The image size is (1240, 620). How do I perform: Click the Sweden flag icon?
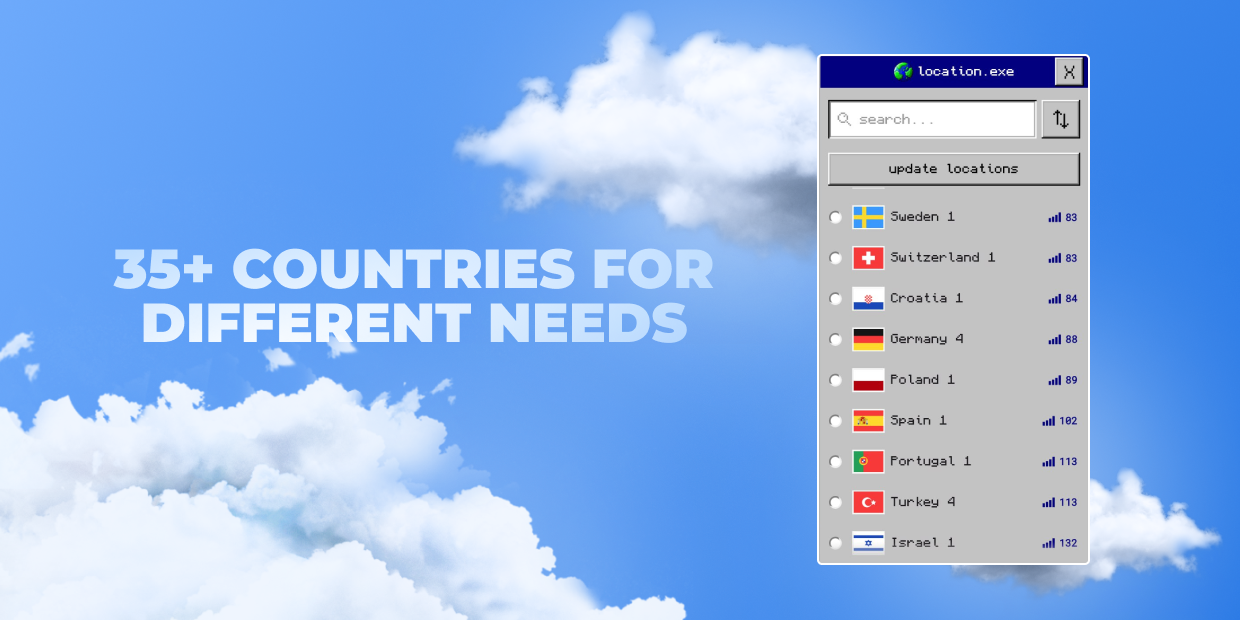click(x=868, y=217)
